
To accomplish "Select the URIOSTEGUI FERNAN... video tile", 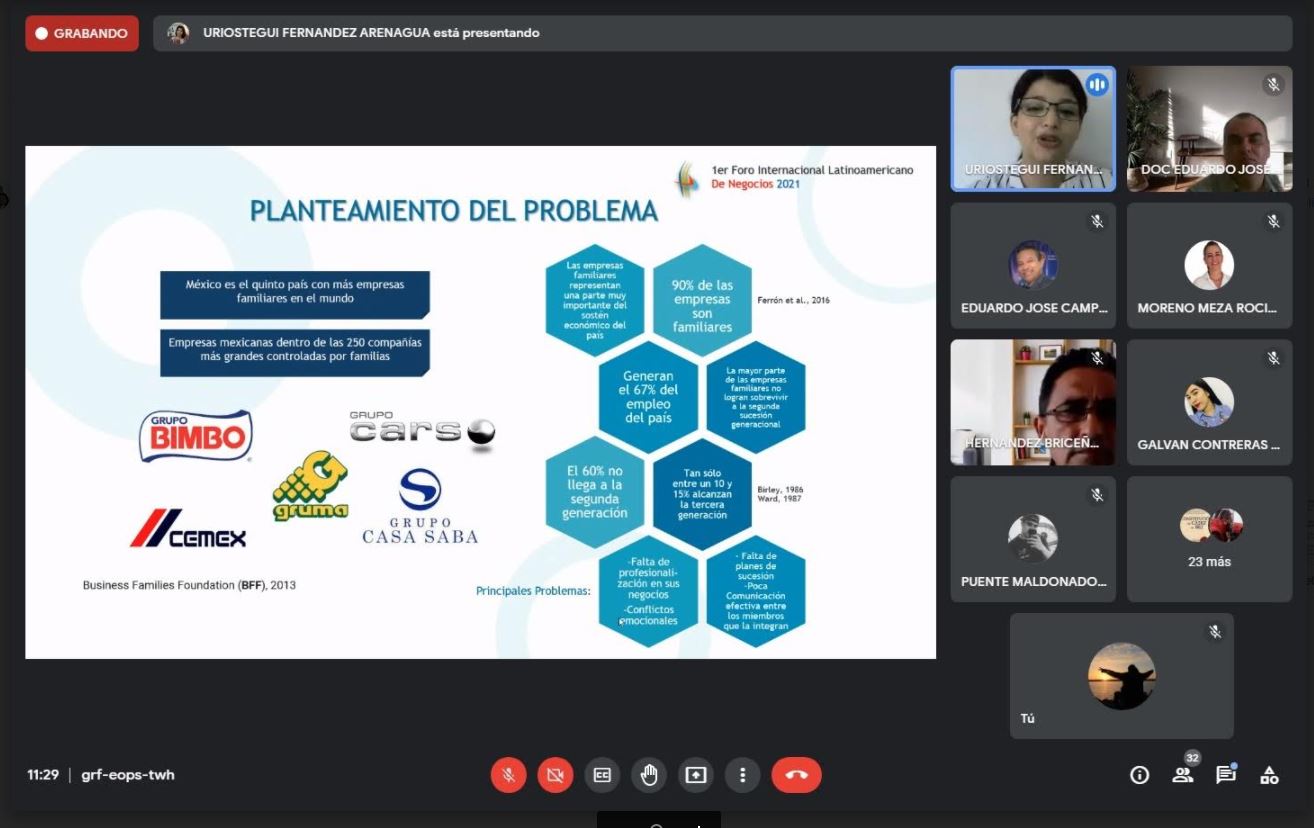I will [1033, 129].
